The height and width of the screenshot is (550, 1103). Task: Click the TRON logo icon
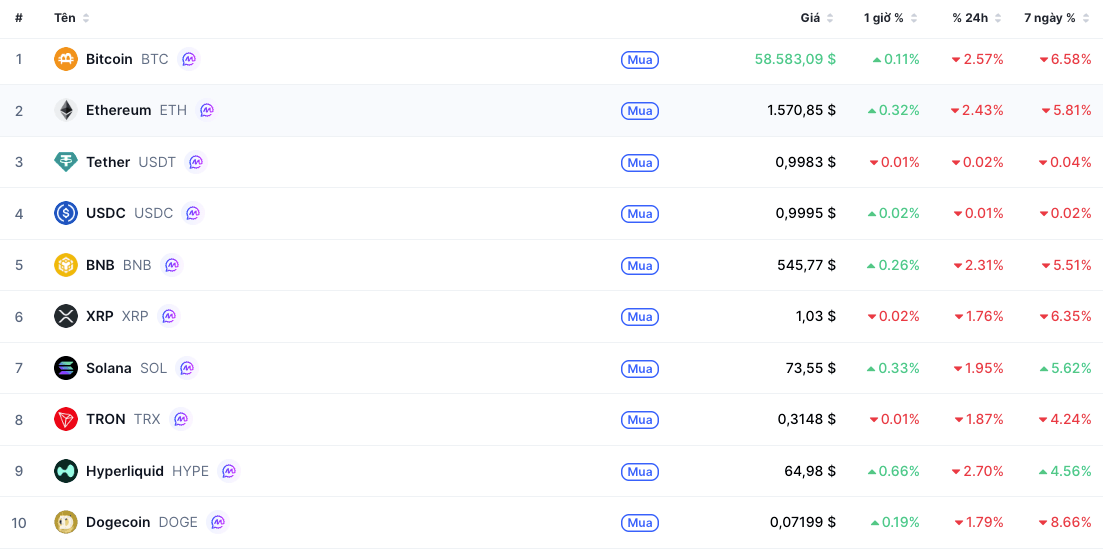65,419
